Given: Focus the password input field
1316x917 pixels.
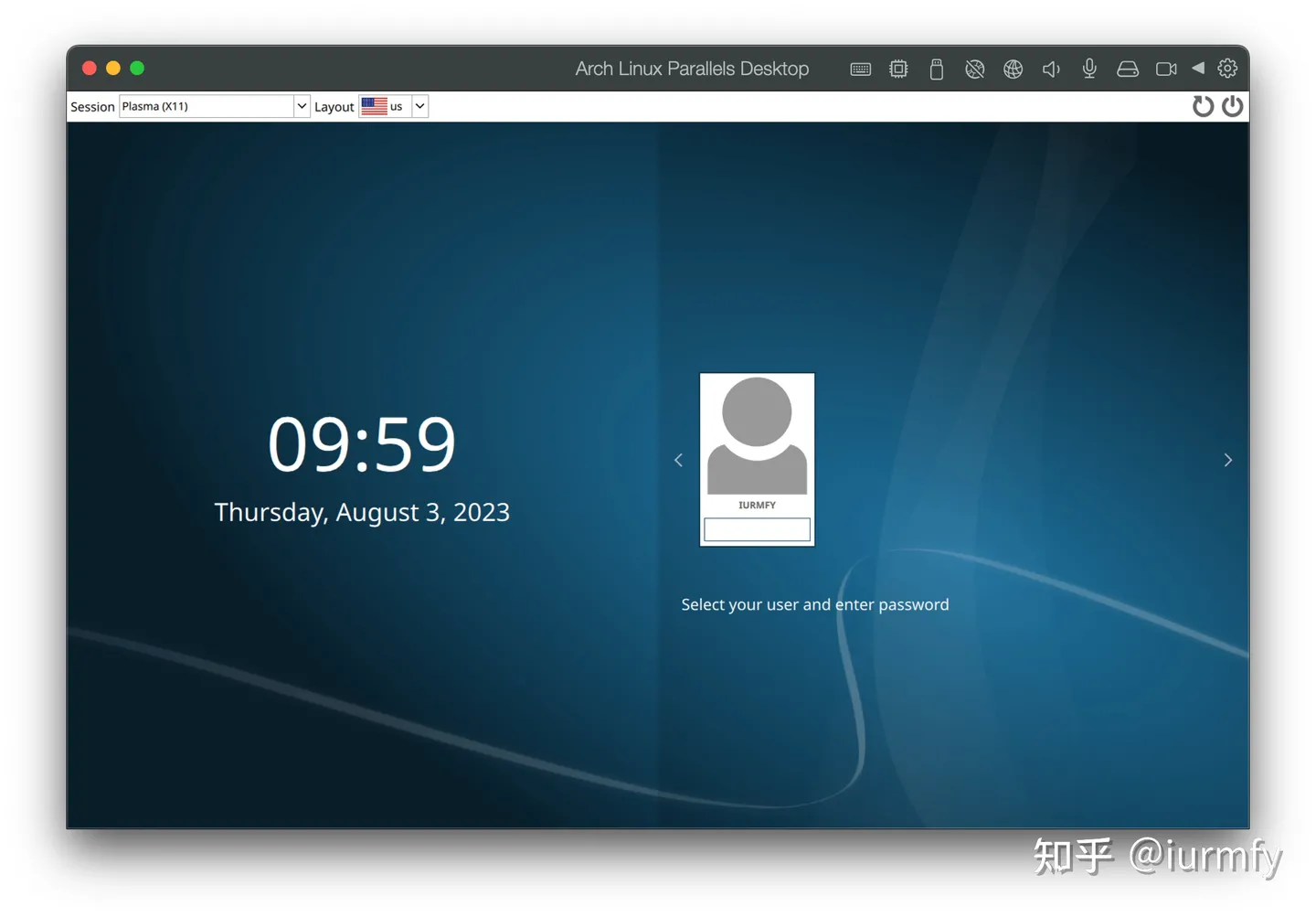Looking at the screenshot, I should [x=757, y=529].
